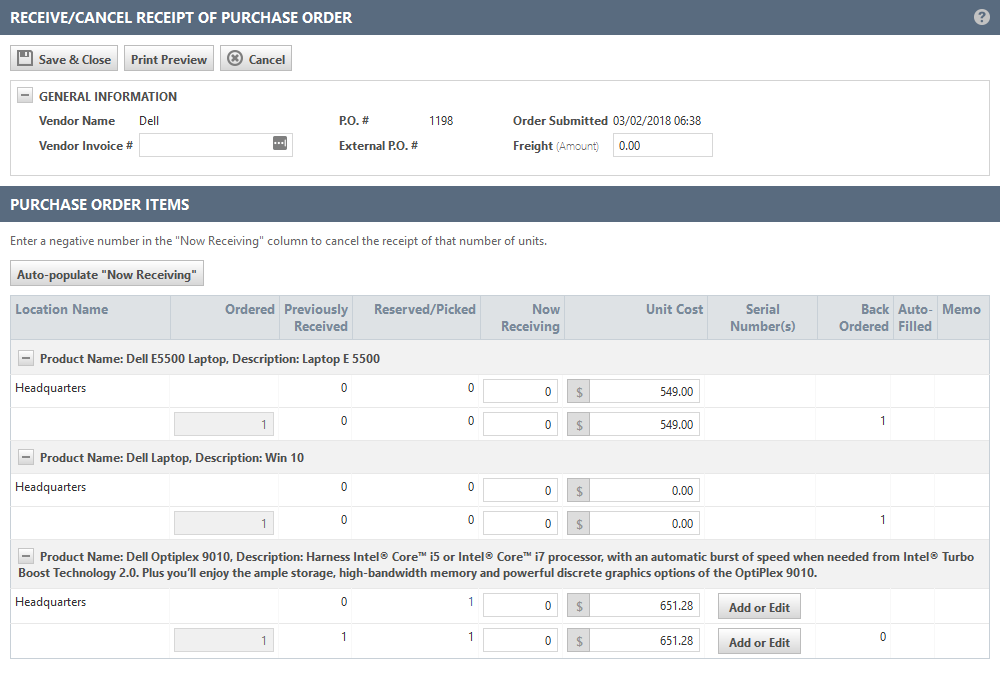Viewport: 1000px width, 684px height.
Task: Click the Location Name column header
Action: tap(62, 309)
